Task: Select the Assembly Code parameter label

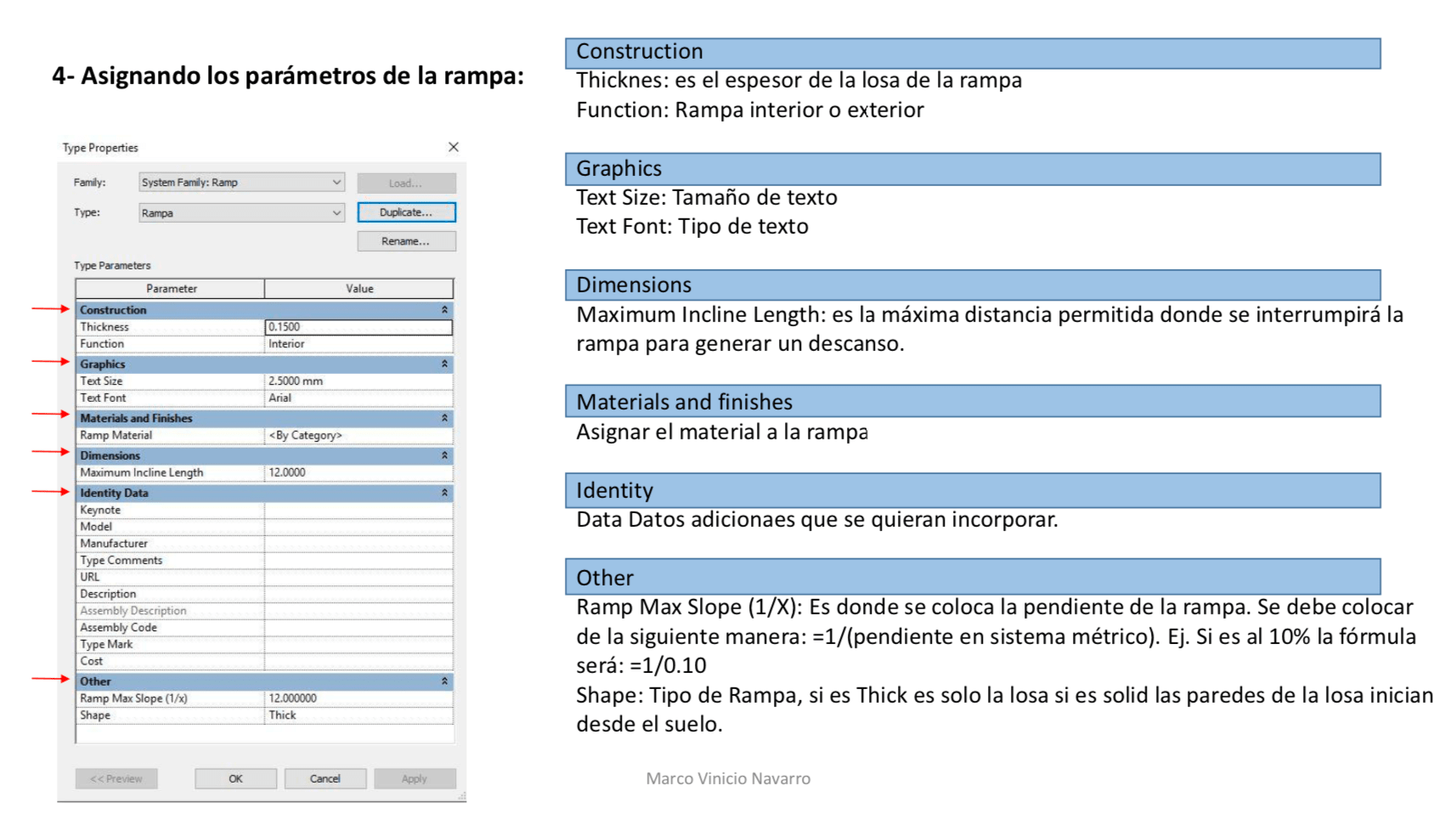Action: pyautogui.click(x=119, y=627)
